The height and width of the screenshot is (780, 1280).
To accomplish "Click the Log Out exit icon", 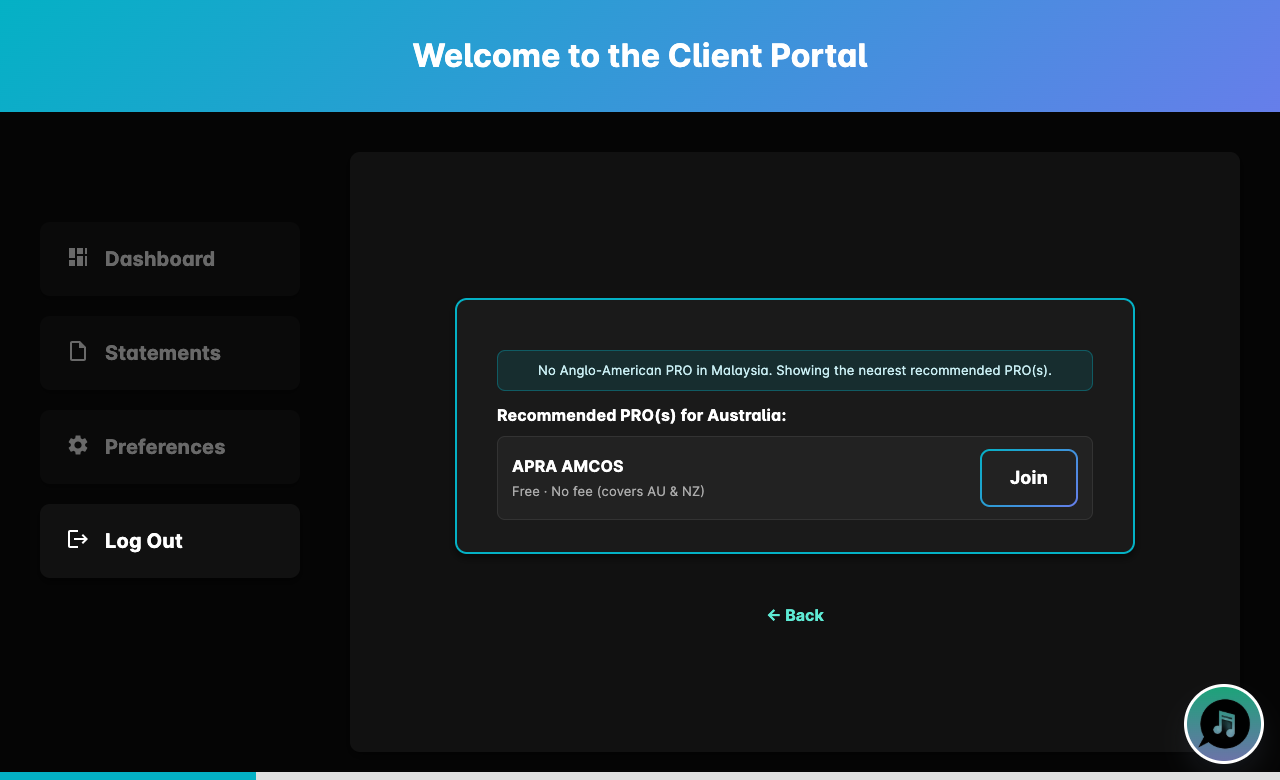I will [78, 539].
